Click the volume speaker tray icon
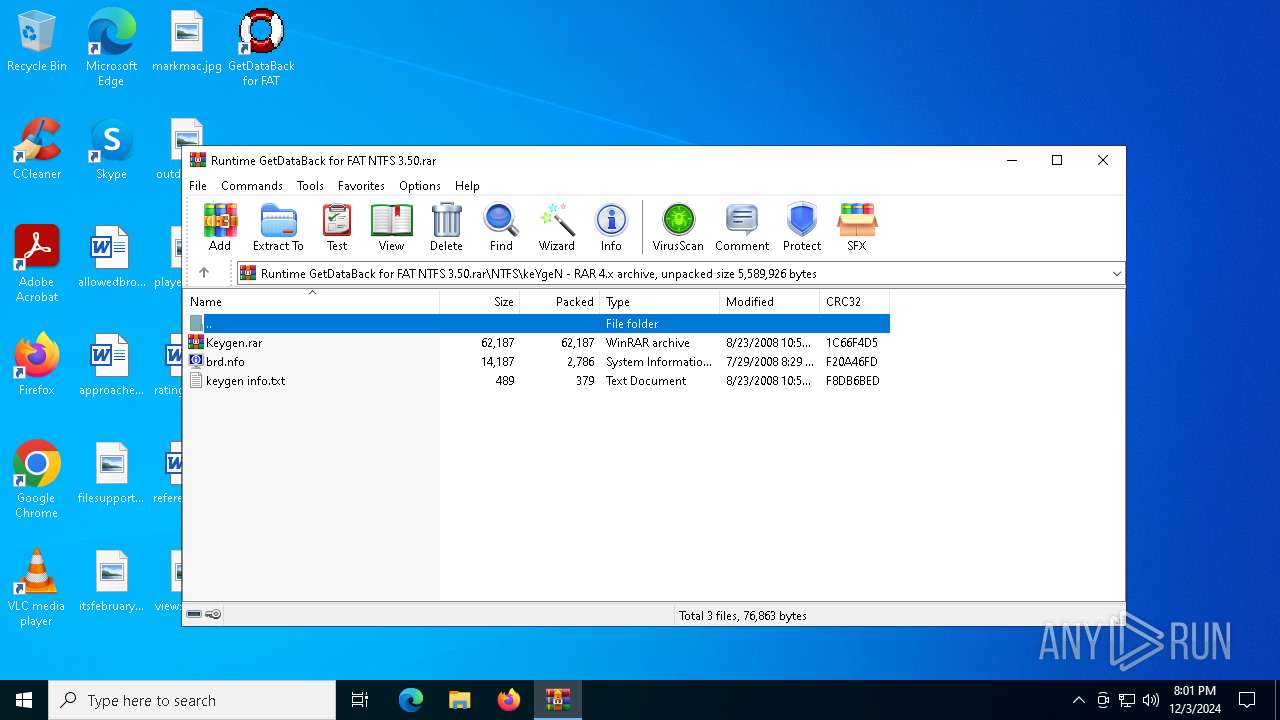The width and height of the screenshot is (1280, 720). coord(1151,700)
